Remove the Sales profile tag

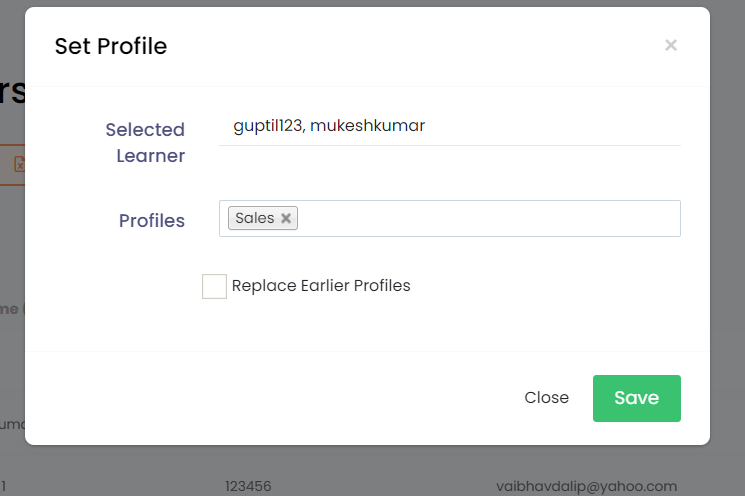[286, 218]
